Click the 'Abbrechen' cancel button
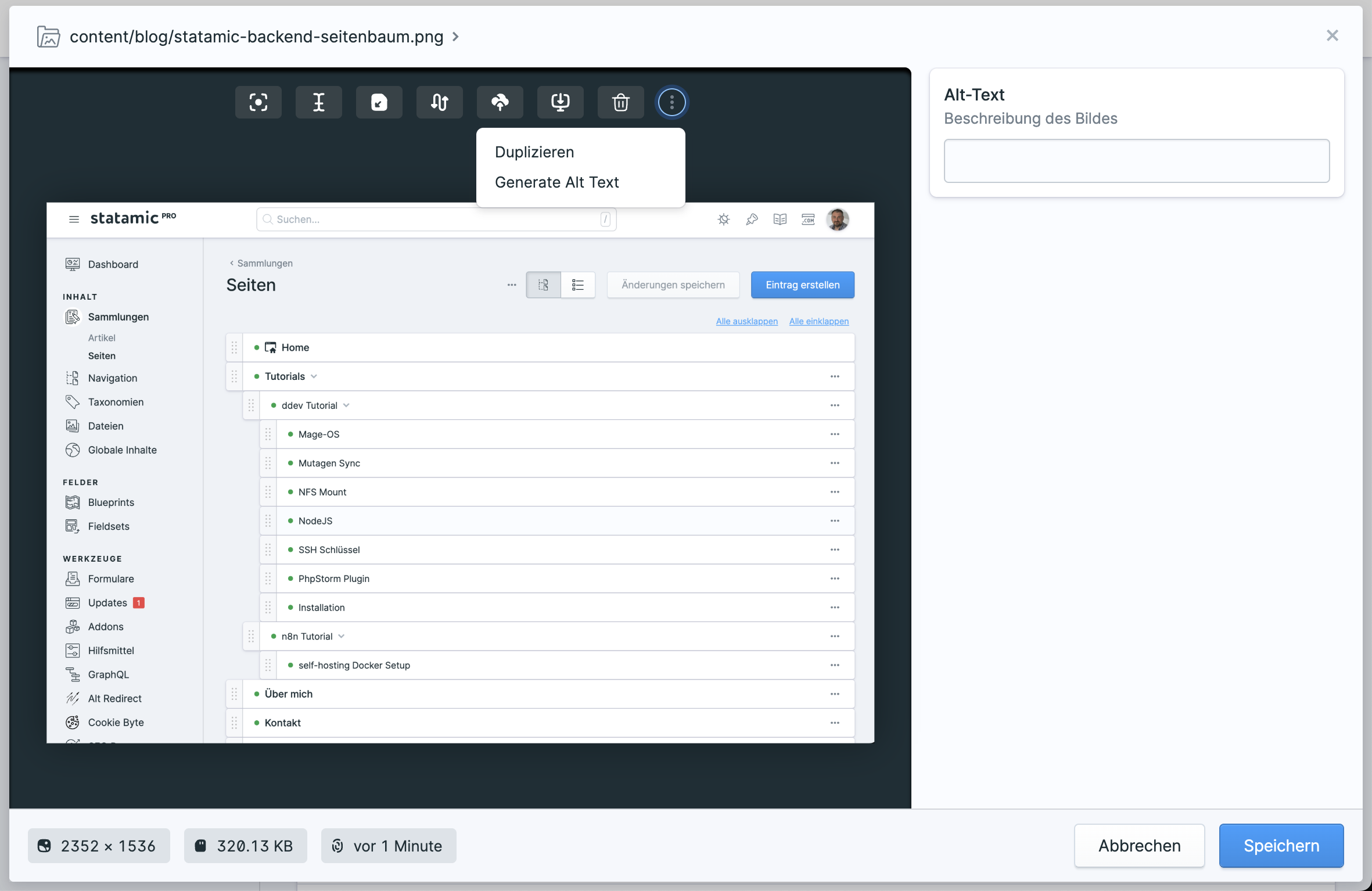 [1139, 845]
